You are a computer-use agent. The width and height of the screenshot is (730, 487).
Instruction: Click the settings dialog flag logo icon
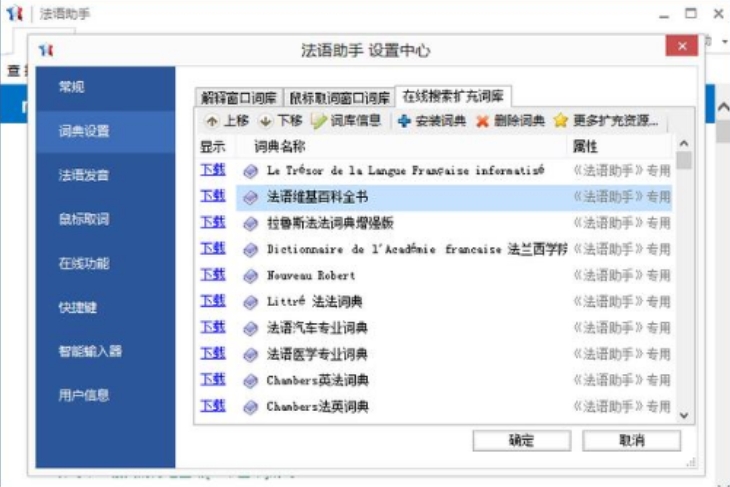coord(46,49)
